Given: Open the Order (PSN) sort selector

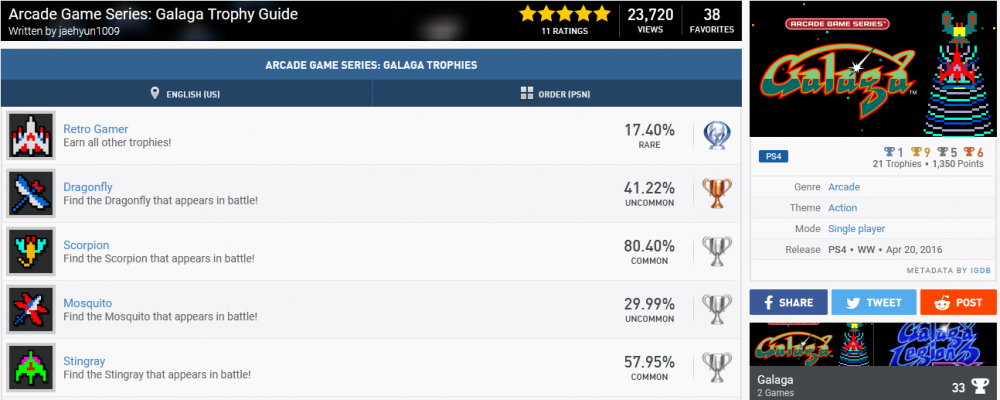Looking at the screenshot, I should pos(558,94).
